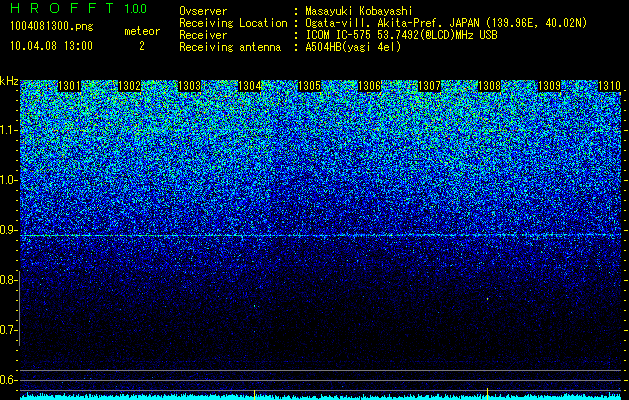629x400 pixels.
Task: Click the 0.8 frequency axis label
Action: [x=8, y=280]
